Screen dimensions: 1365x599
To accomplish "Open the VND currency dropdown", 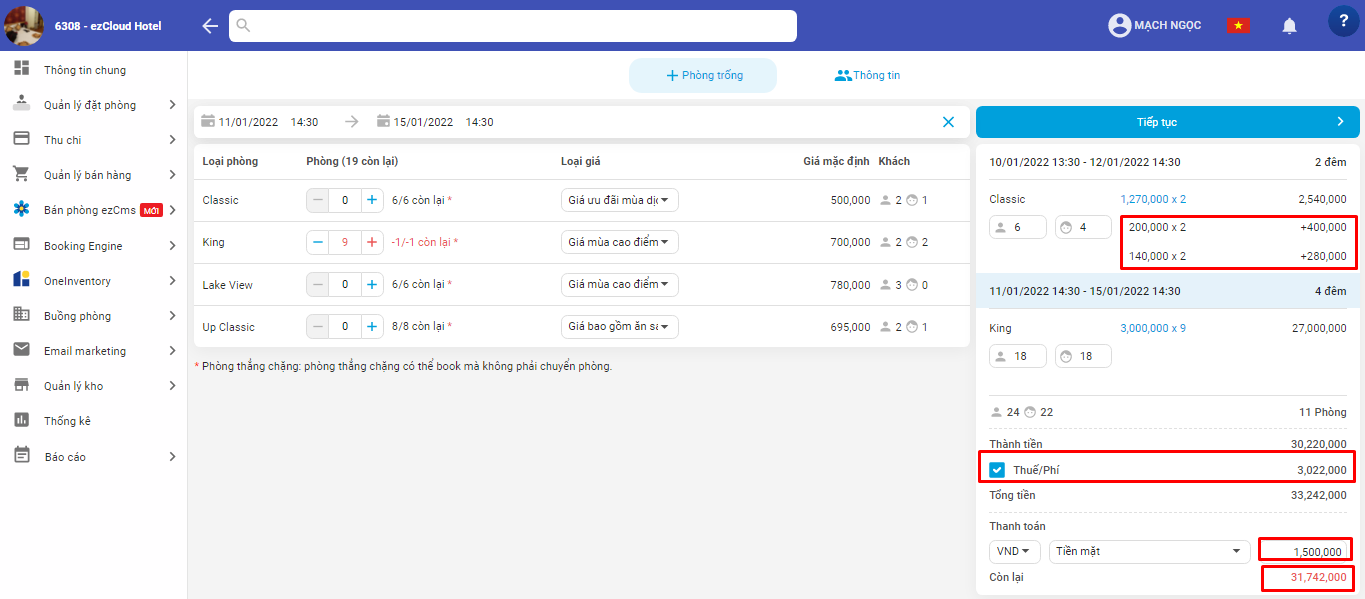I will 1014,551.
